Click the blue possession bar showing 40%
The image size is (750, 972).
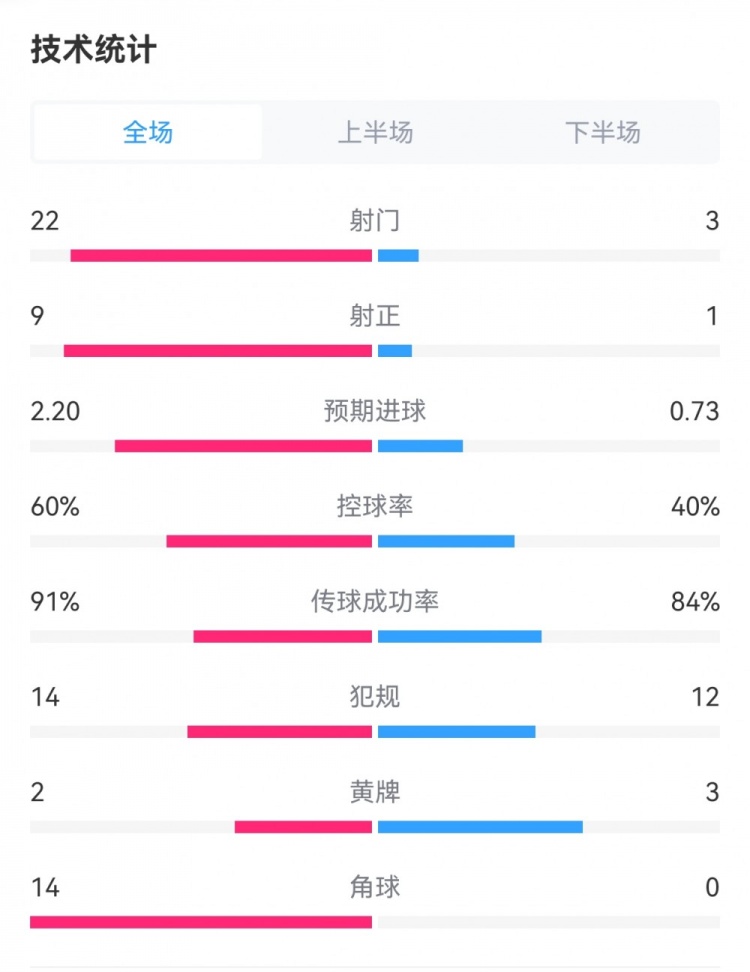click(445, 539)
